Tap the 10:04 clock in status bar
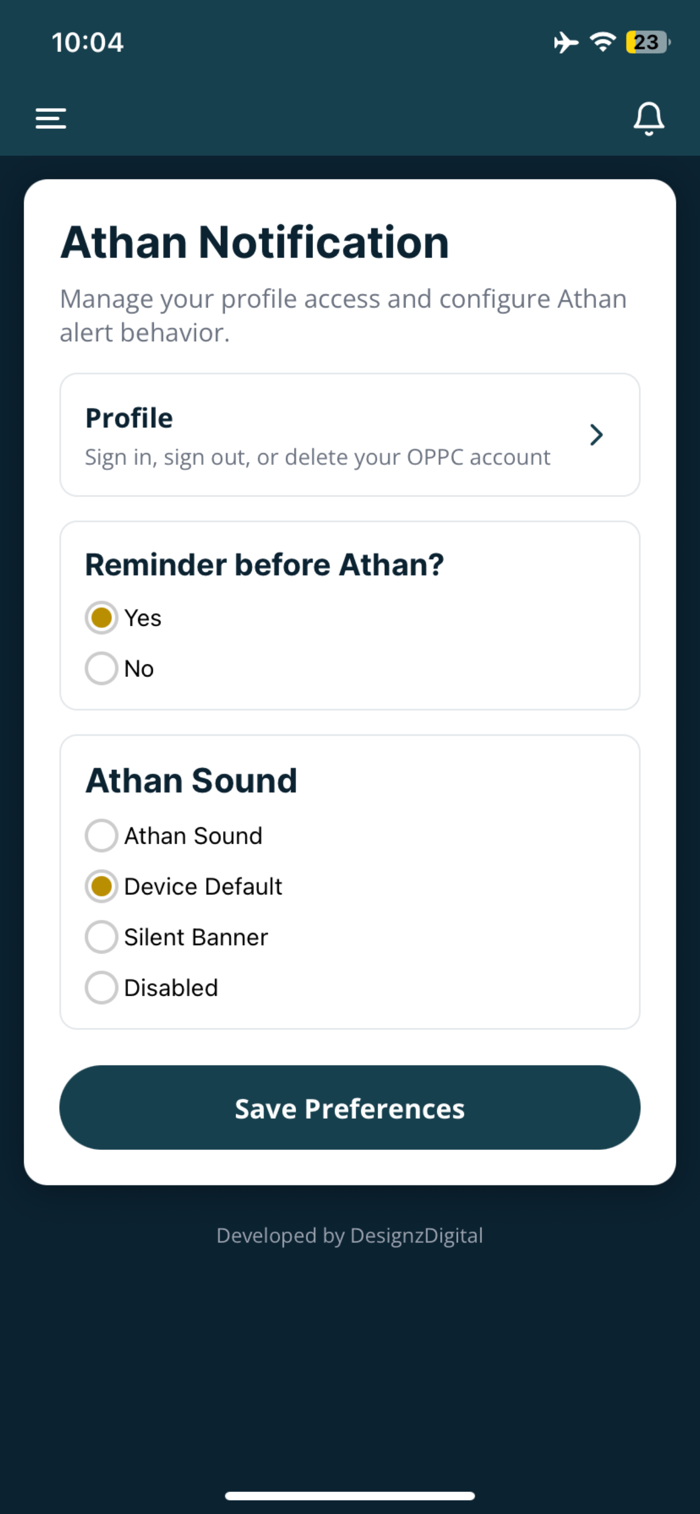 [x=87, y=42]
